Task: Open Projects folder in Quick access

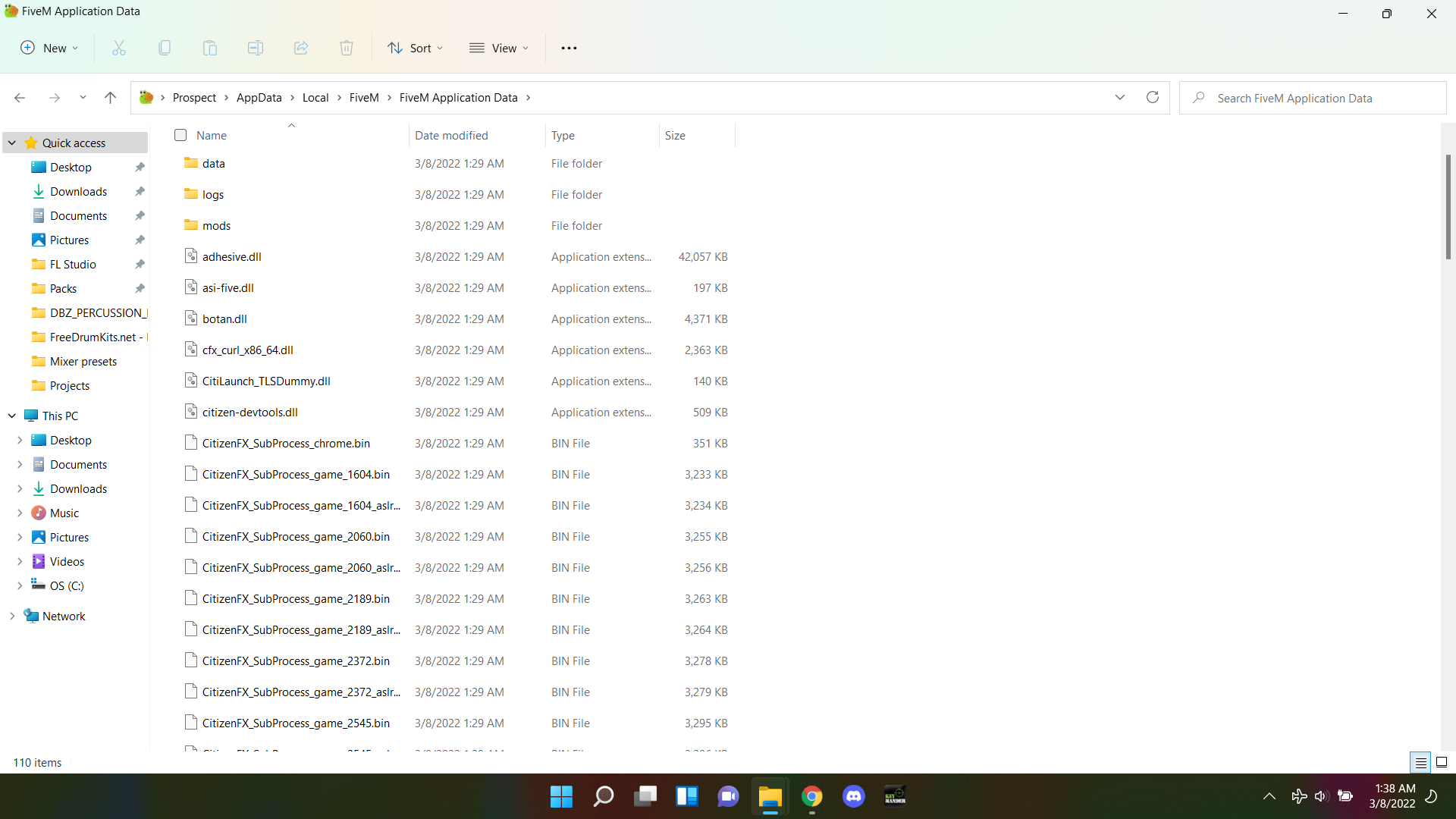Action: click(70, 385)
